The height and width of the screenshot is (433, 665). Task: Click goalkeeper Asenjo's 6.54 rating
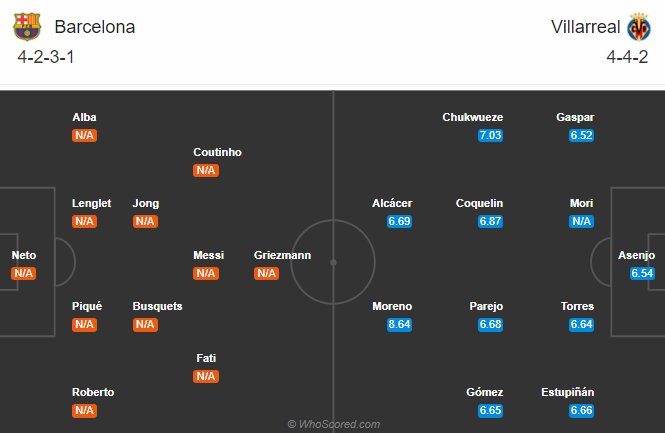[x=642, y=273]
